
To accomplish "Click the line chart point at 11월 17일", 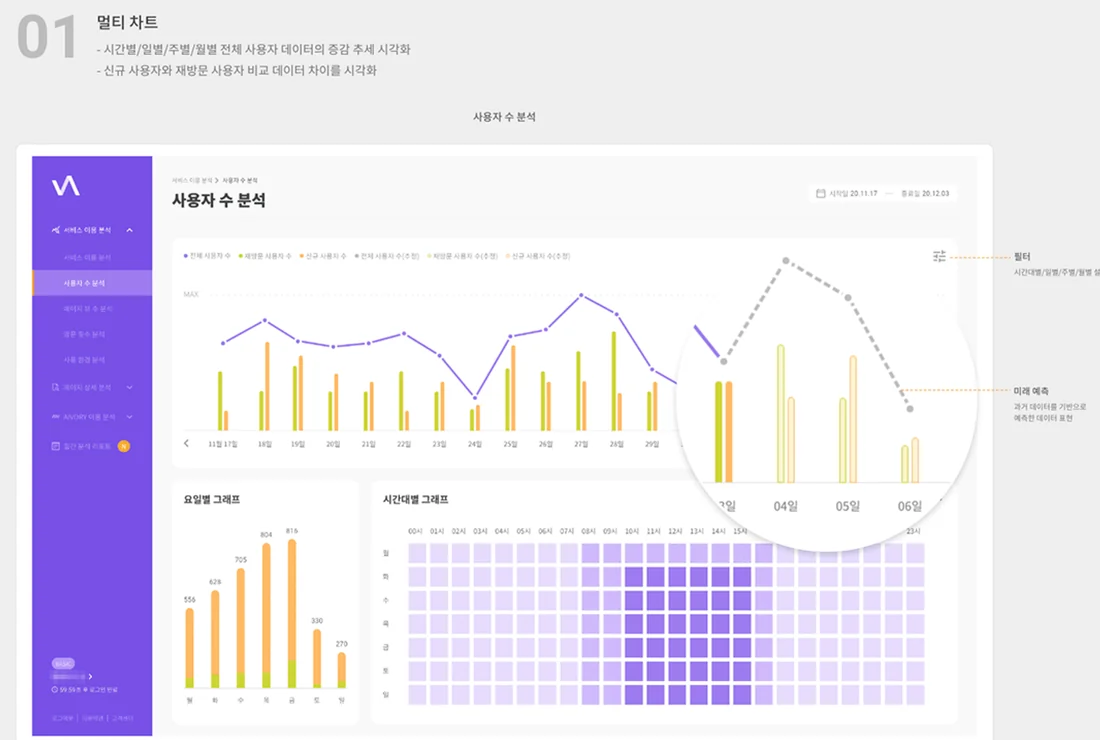I will (x=223, y=343).
